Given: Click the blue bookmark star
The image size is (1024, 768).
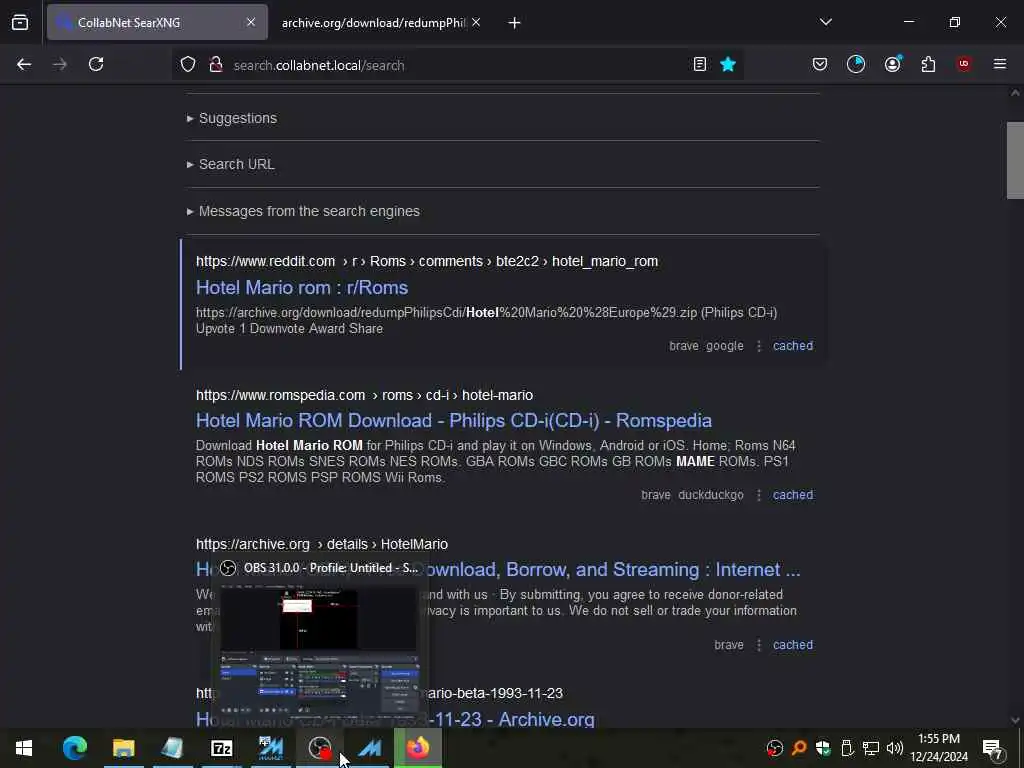Looking at the screenshot, I should [x=728, y=64].
